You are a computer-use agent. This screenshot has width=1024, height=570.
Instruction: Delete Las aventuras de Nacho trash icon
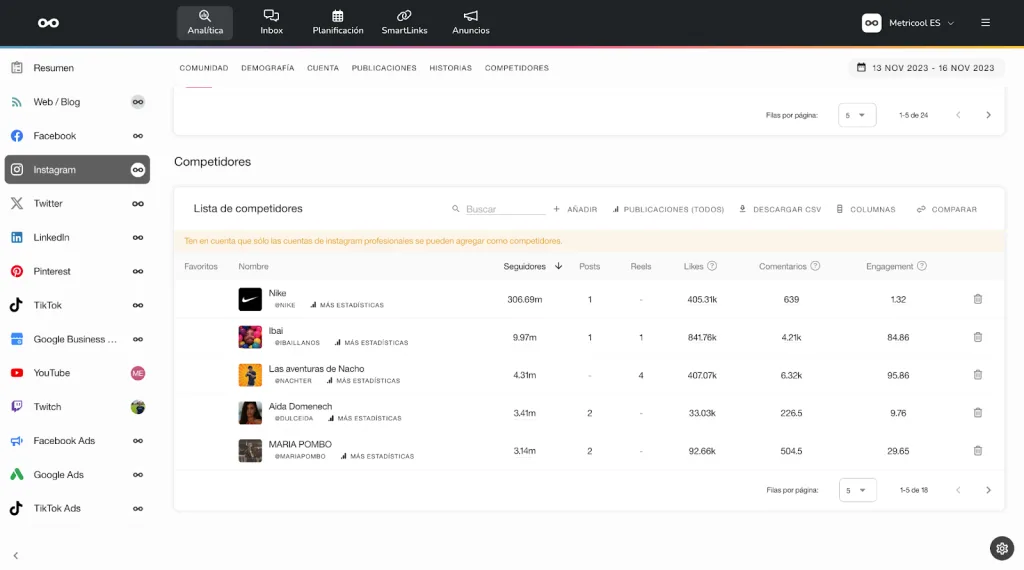tap(978, 375)
